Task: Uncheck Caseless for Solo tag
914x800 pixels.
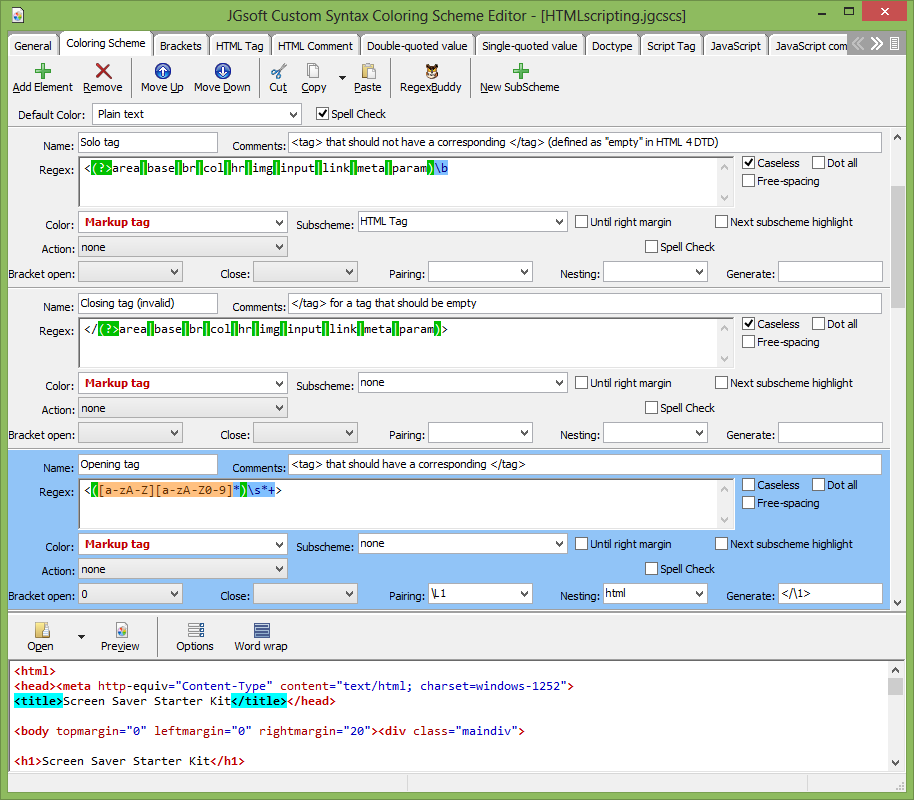Action: [x=749, y=163]
